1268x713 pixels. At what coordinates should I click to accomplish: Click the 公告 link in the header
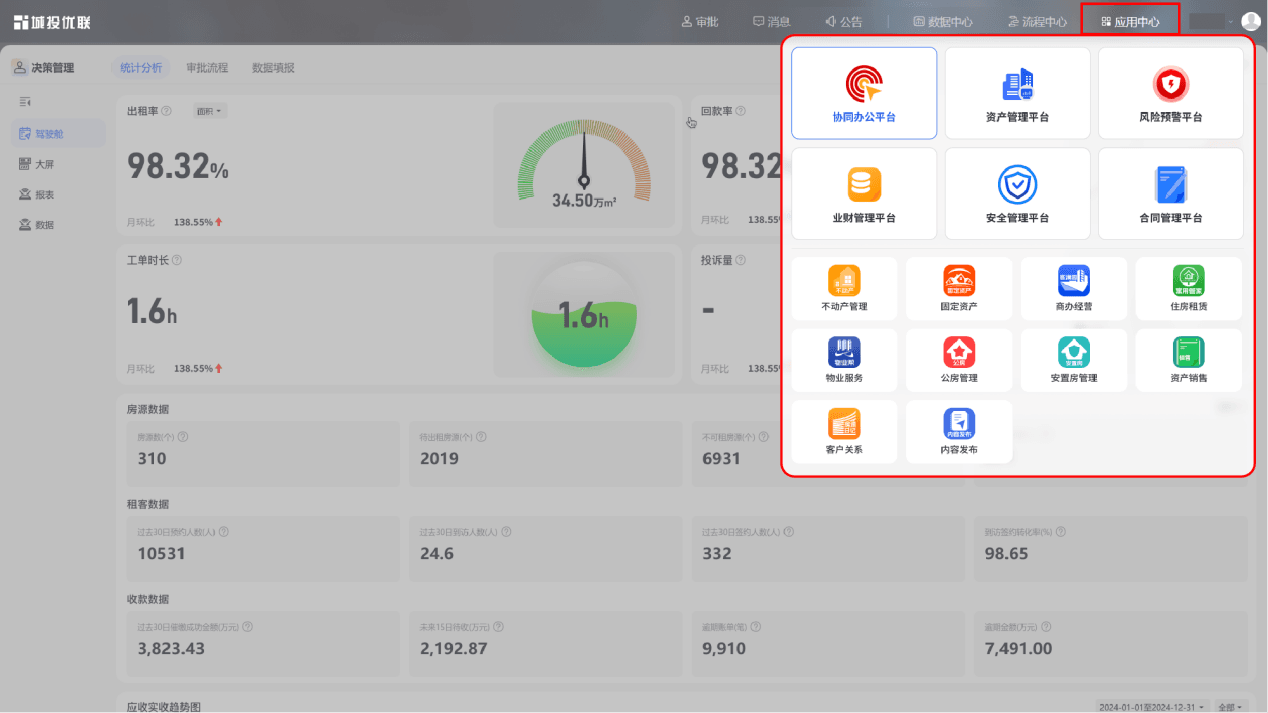(x=843, y=21)
